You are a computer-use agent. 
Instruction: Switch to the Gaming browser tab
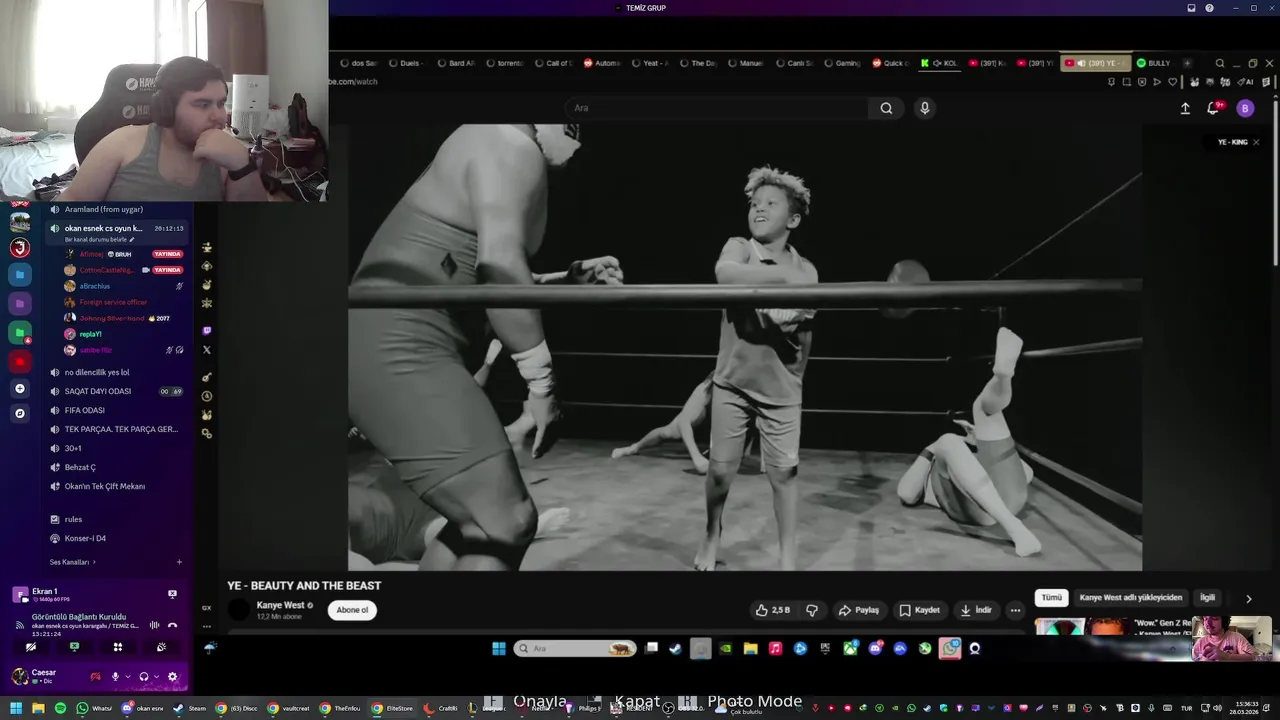pyautogui.click(x=841, y=63)
